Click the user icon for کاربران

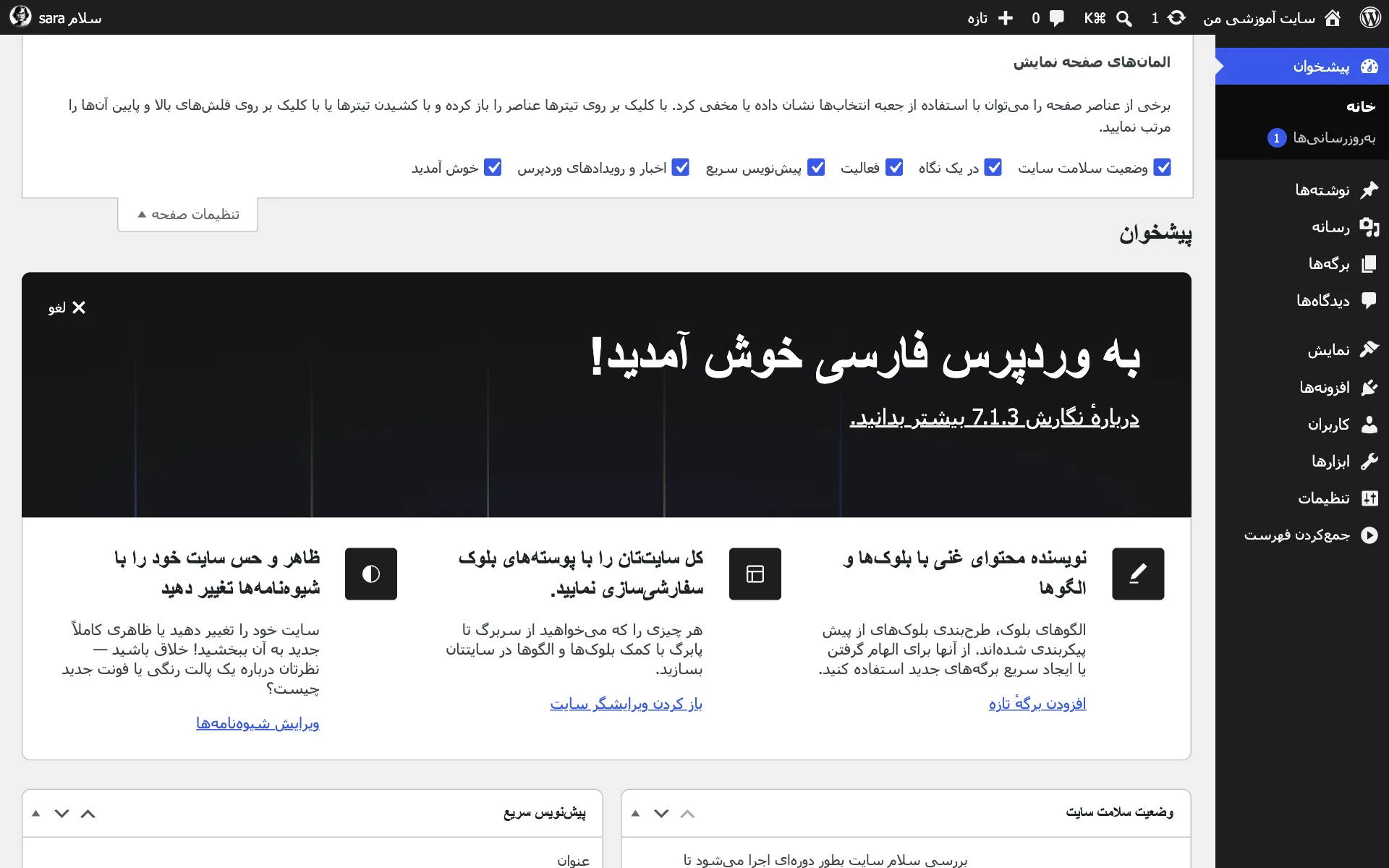1369,425
